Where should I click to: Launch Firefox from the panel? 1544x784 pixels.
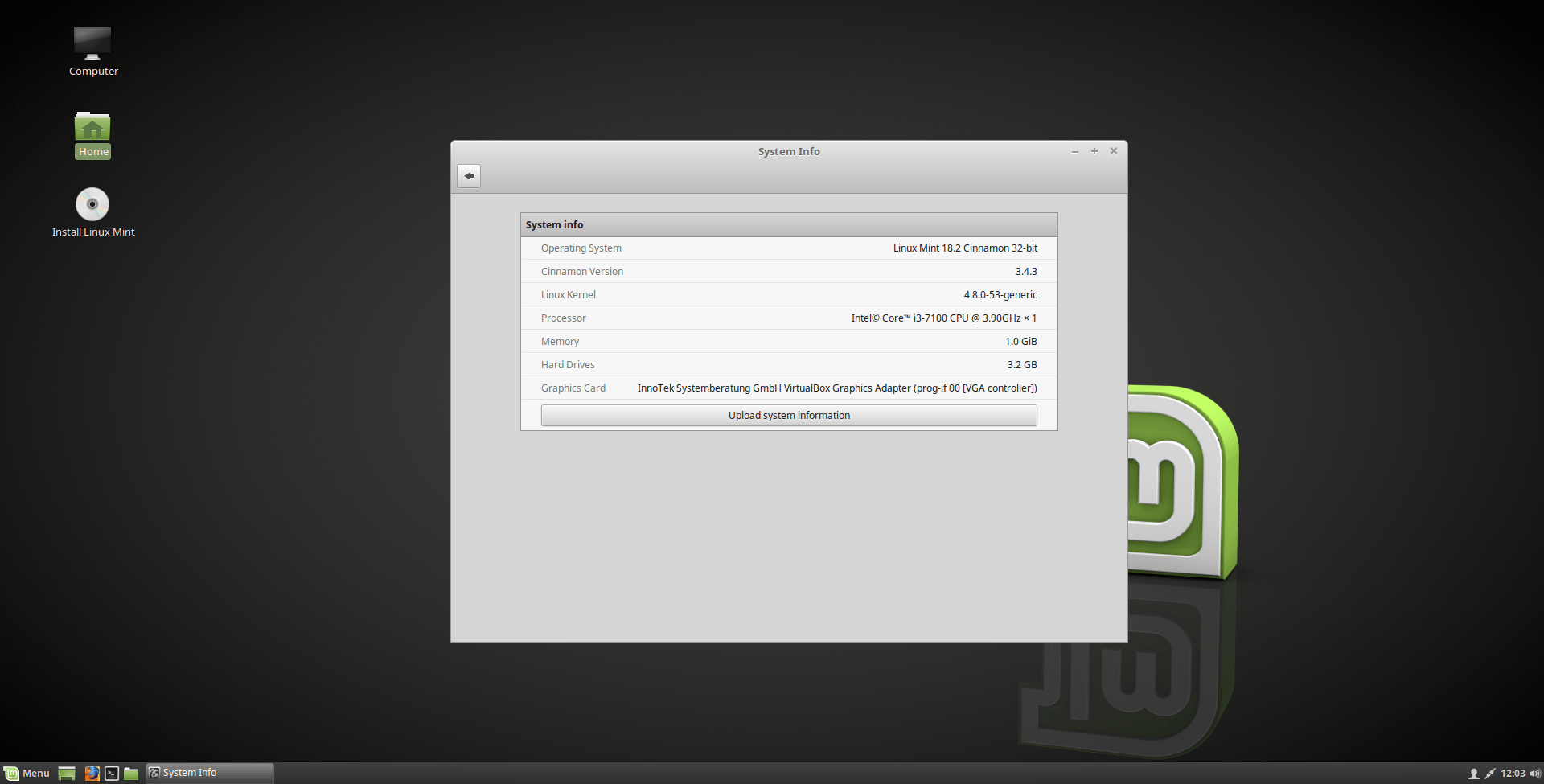[x=92, y=773]
